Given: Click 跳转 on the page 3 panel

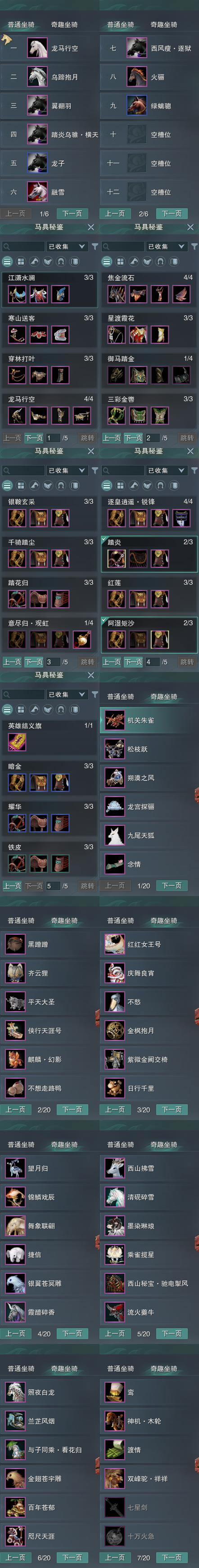Looking at the screenshot, I should pyautogui.click(x=88, y=662).
